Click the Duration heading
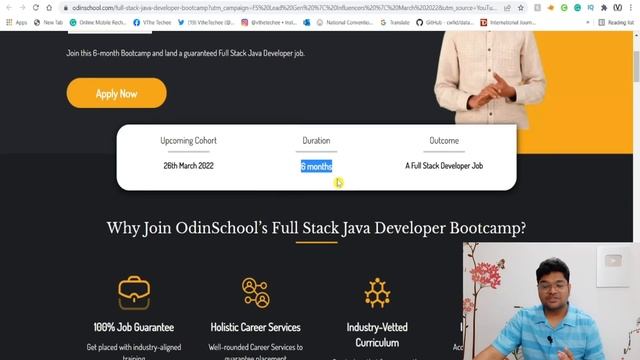Image resolution: width=640 pixels, height=360 pixels. [x=316, y=140]
